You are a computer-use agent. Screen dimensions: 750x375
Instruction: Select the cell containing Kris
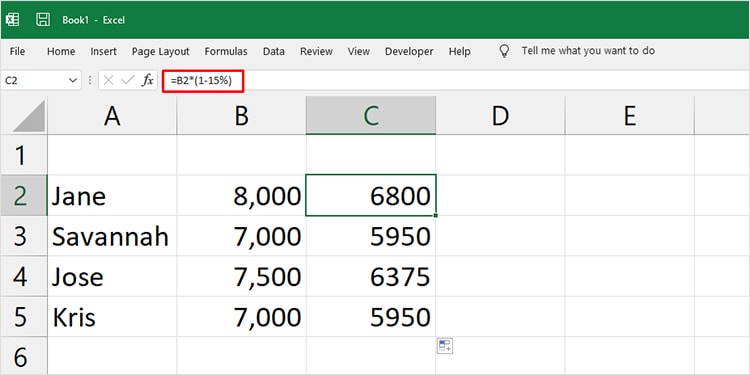click(112, 316)
